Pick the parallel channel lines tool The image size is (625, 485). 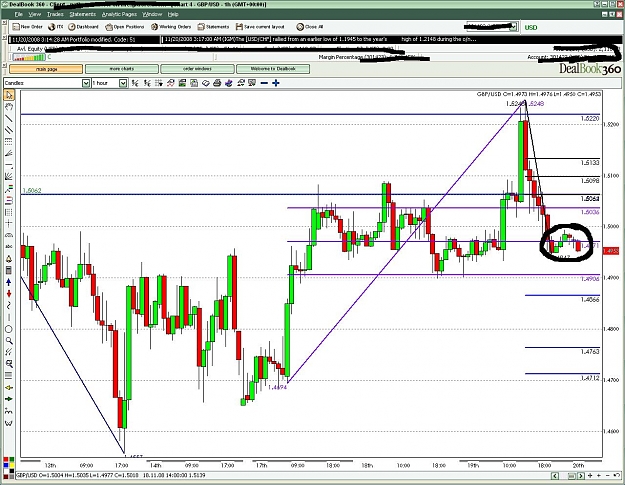coord(9,130)
